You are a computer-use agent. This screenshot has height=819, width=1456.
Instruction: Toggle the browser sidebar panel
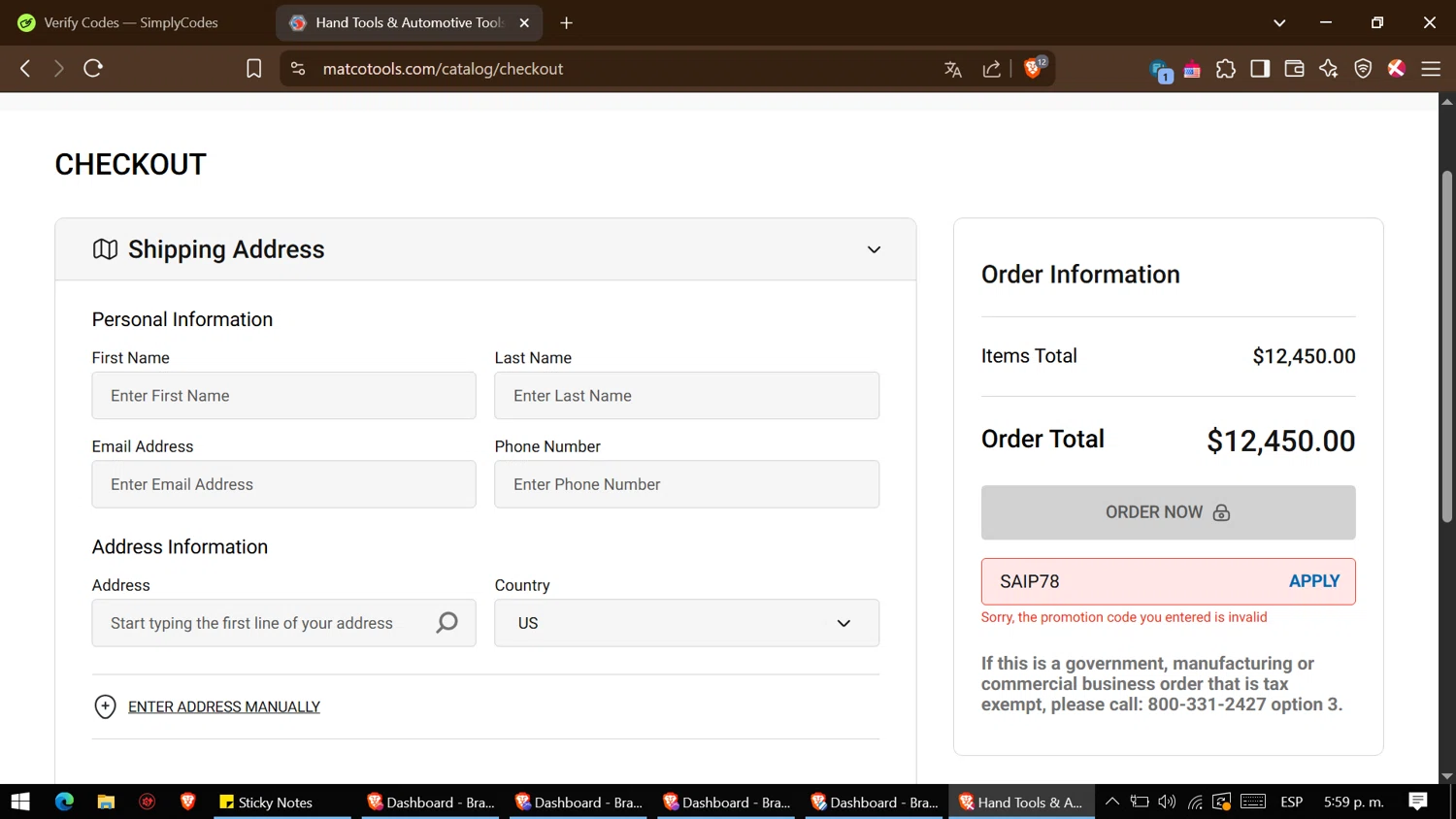point(1260,69)
